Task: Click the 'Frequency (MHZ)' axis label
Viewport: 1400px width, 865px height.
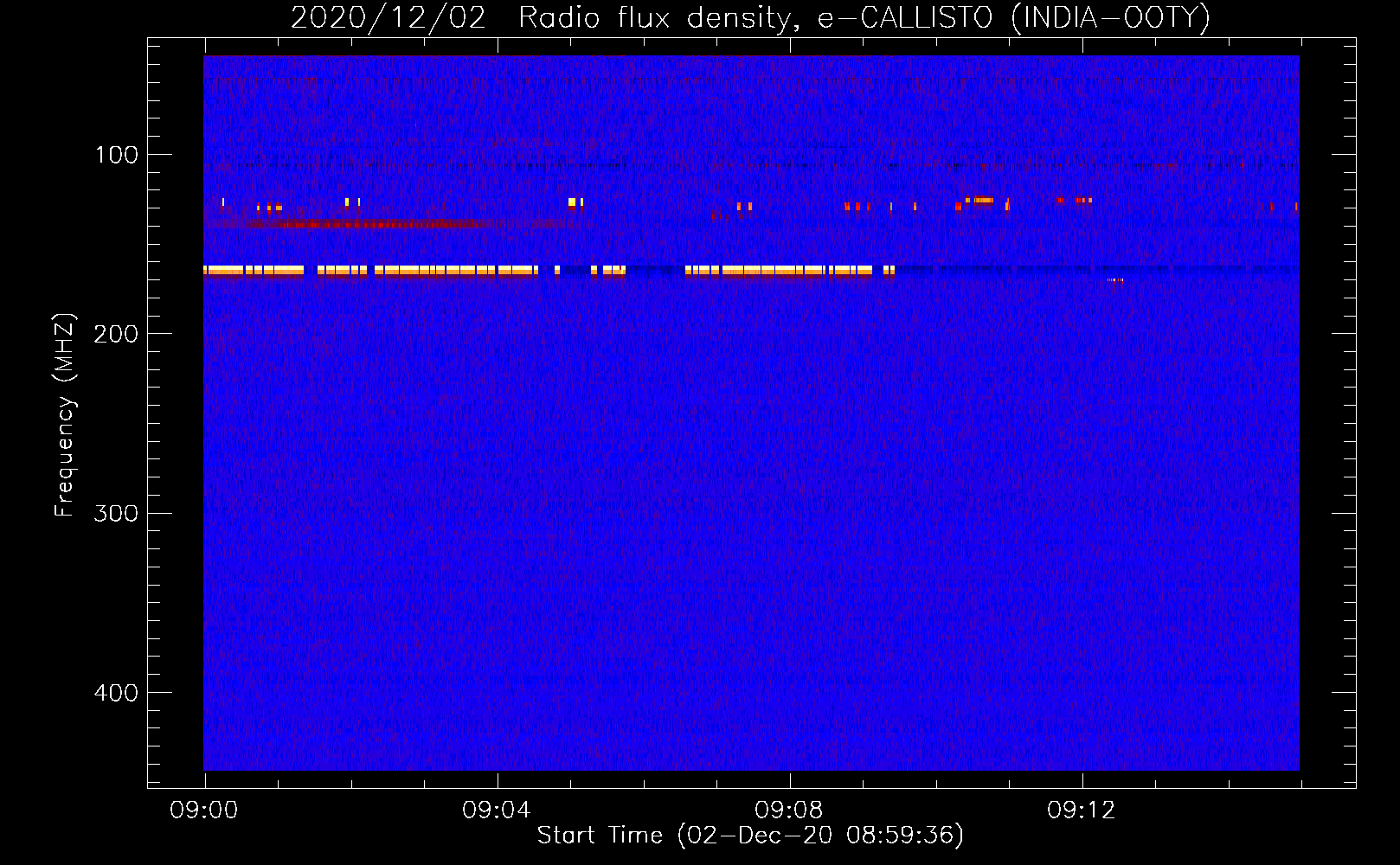Action: 65,415
